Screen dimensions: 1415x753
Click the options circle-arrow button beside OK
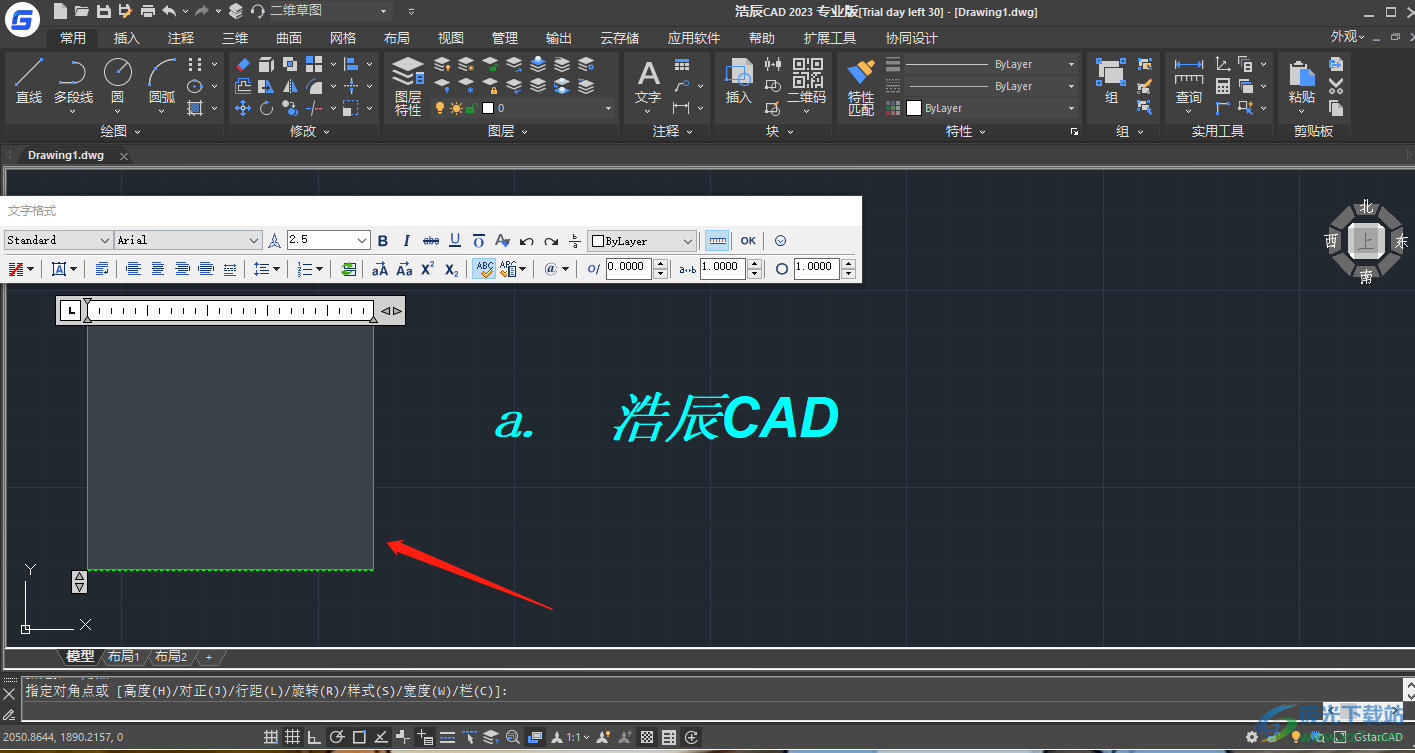(781, 241)
